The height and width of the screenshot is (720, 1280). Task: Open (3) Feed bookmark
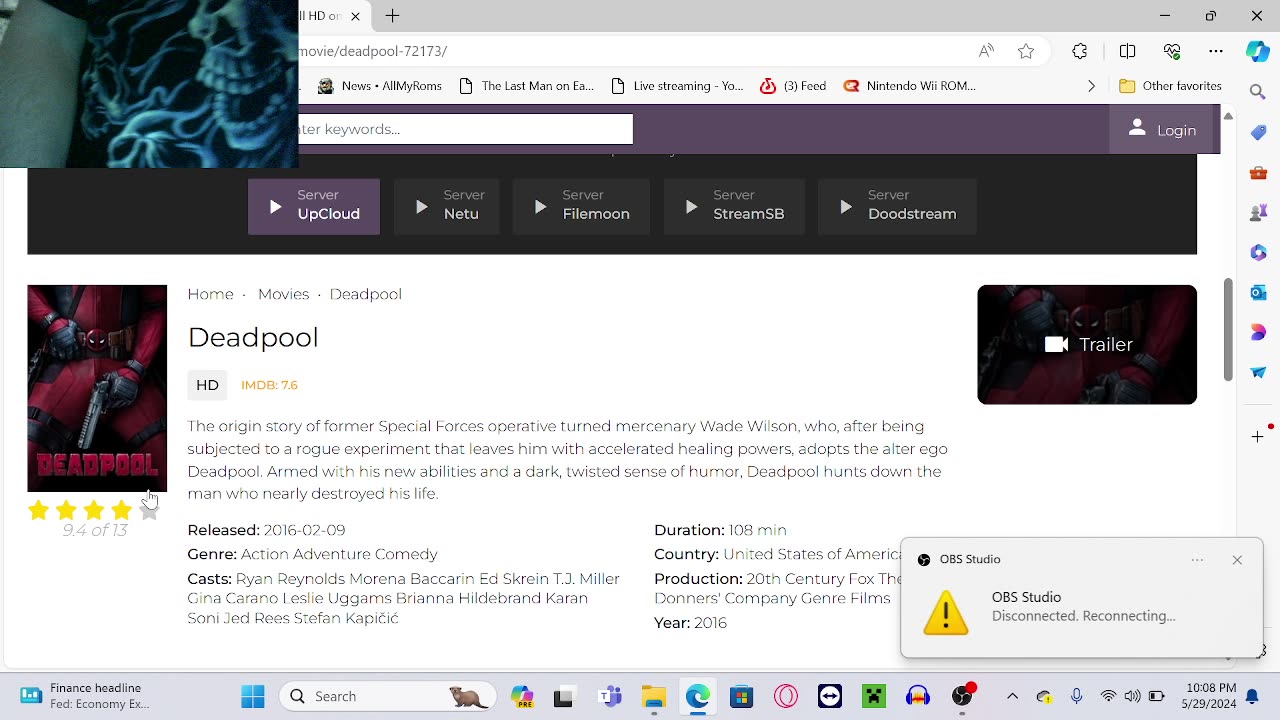pyautogui.click(x=793, y=86)
